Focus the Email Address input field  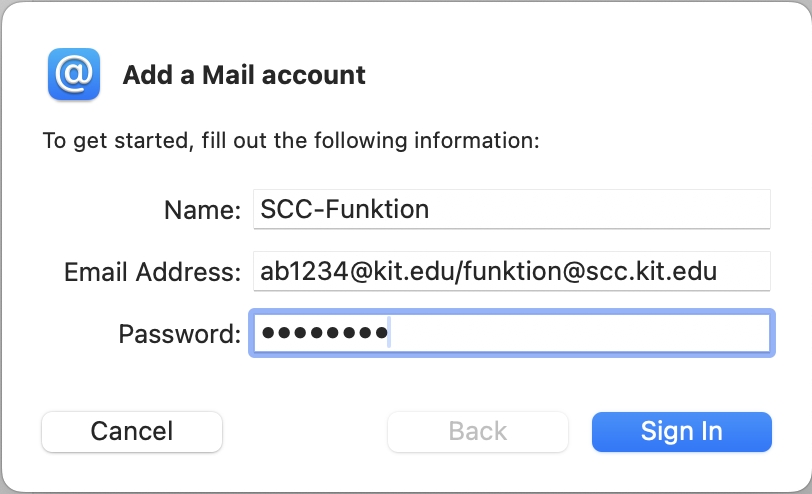click(512, 271)
